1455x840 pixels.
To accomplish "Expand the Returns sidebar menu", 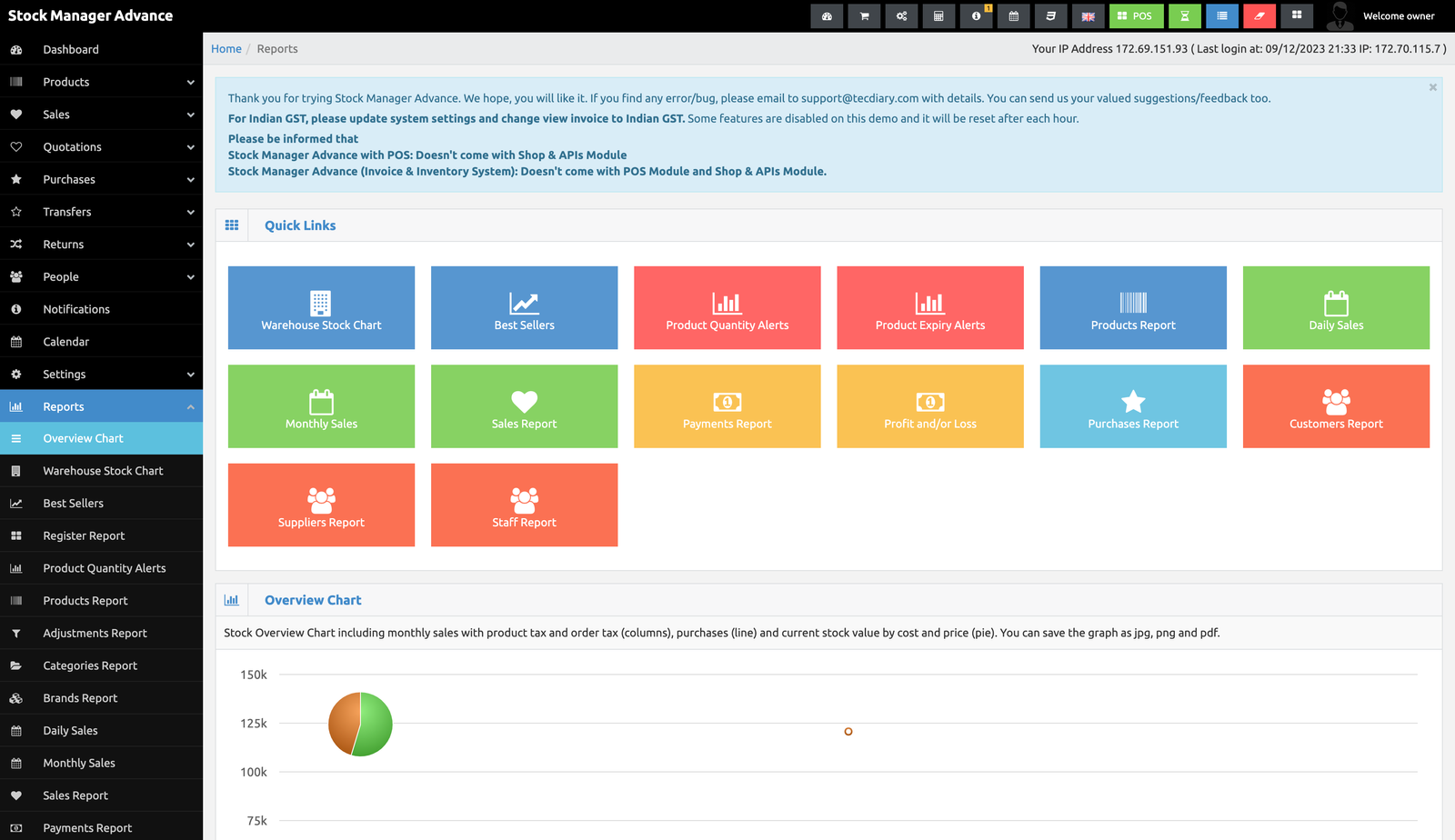I will tap(101, 245).
